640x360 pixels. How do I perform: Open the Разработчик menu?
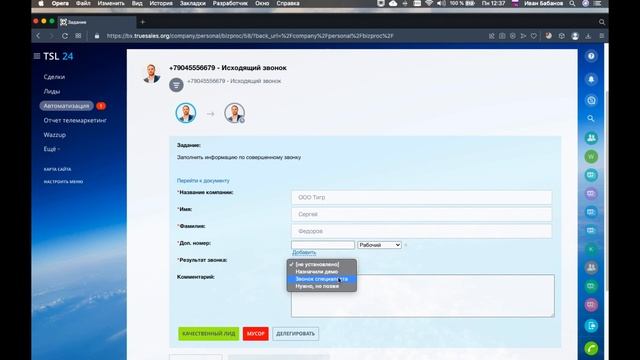[x=230, y=3]
